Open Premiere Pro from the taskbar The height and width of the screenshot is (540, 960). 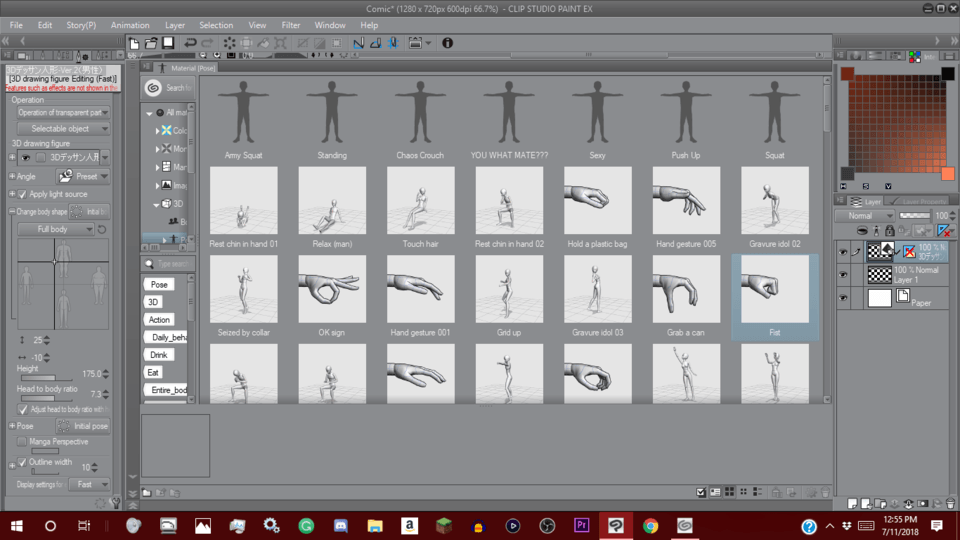click(581, 525)
